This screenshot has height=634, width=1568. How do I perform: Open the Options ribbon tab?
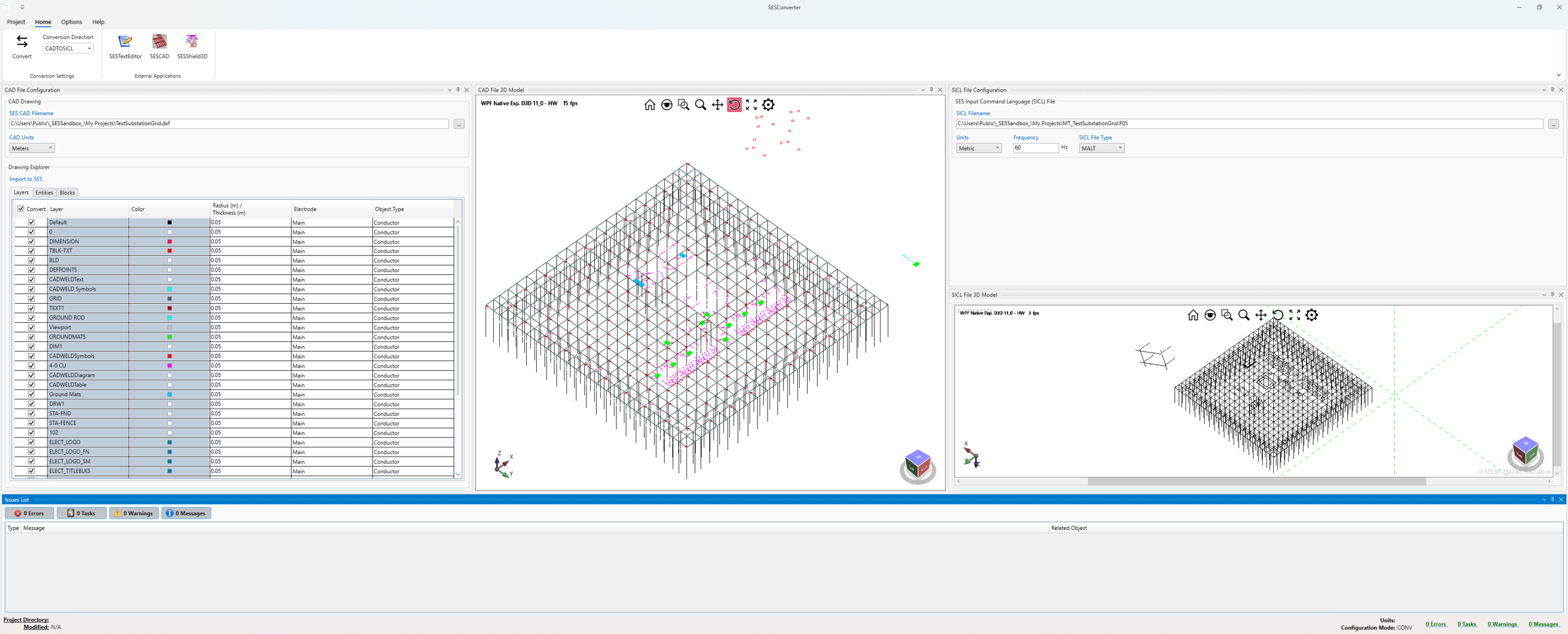tap(71, 22)
